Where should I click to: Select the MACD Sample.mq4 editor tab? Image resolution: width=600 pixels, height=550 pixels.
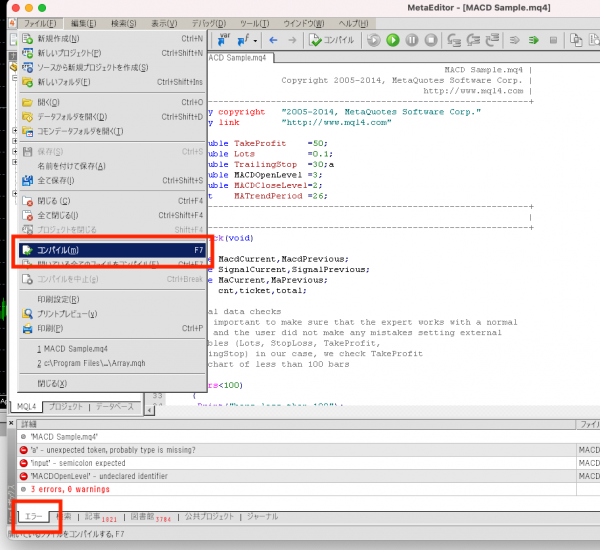pos(241,58)
